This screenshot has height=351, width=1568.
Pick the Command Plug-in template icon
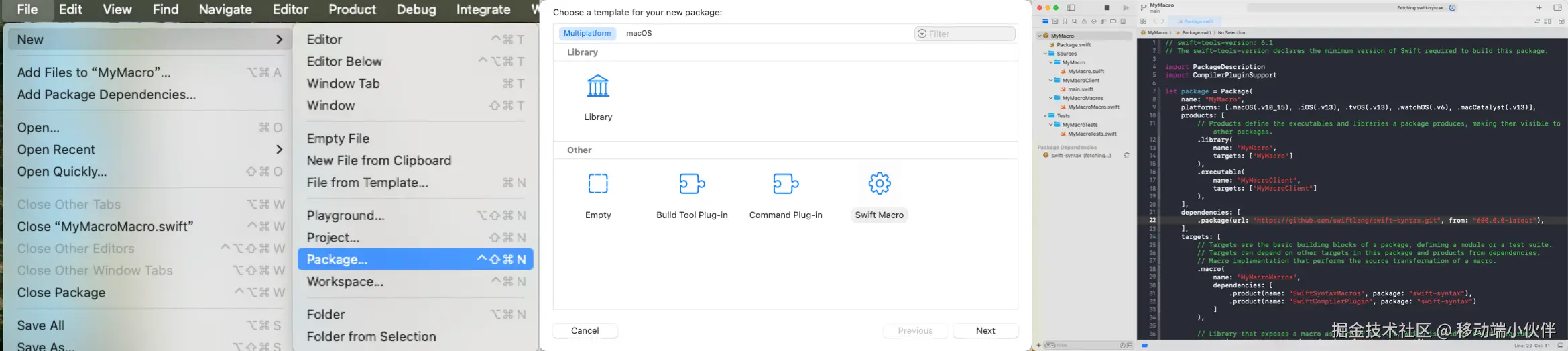click(785, 184)
